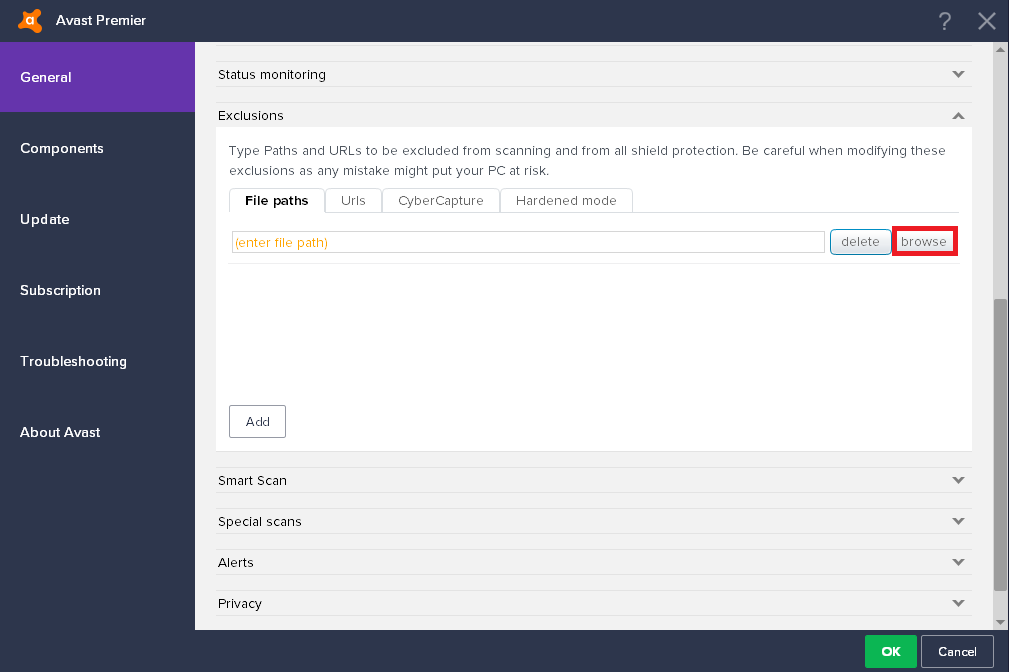Click the vertical scrollbar thumb

point(1000,444)
